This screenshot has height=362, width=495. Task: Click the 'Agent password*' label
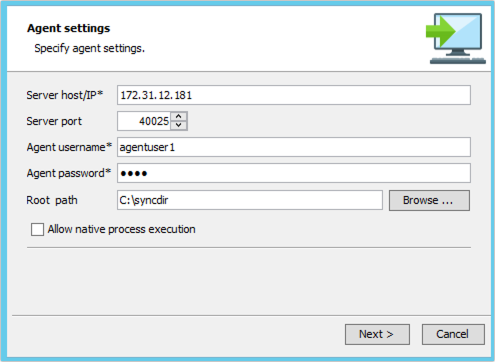click(69, 173)
